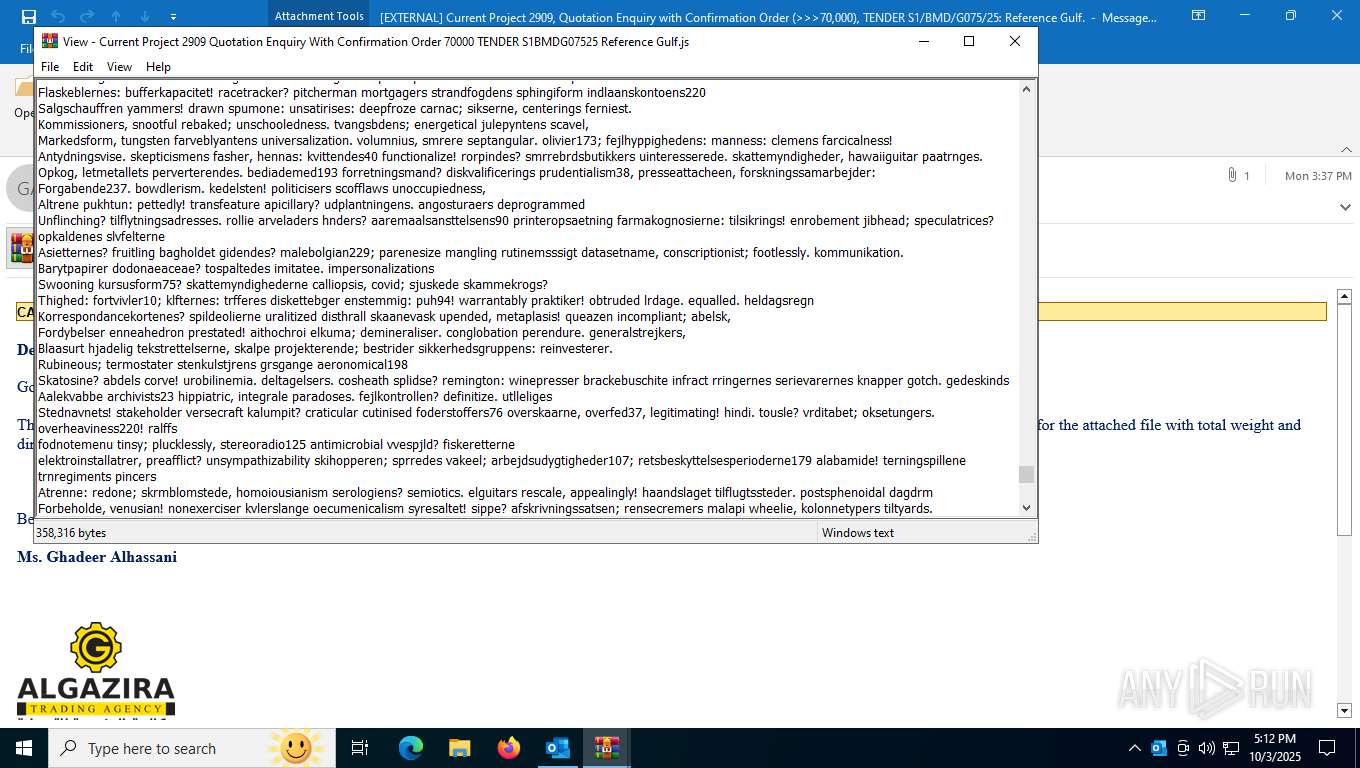Image resolution: width=1360 pixels, height=768 pixels.
Task: Click the Redo icon in Outlook toolbar
Action: (87, 16)
